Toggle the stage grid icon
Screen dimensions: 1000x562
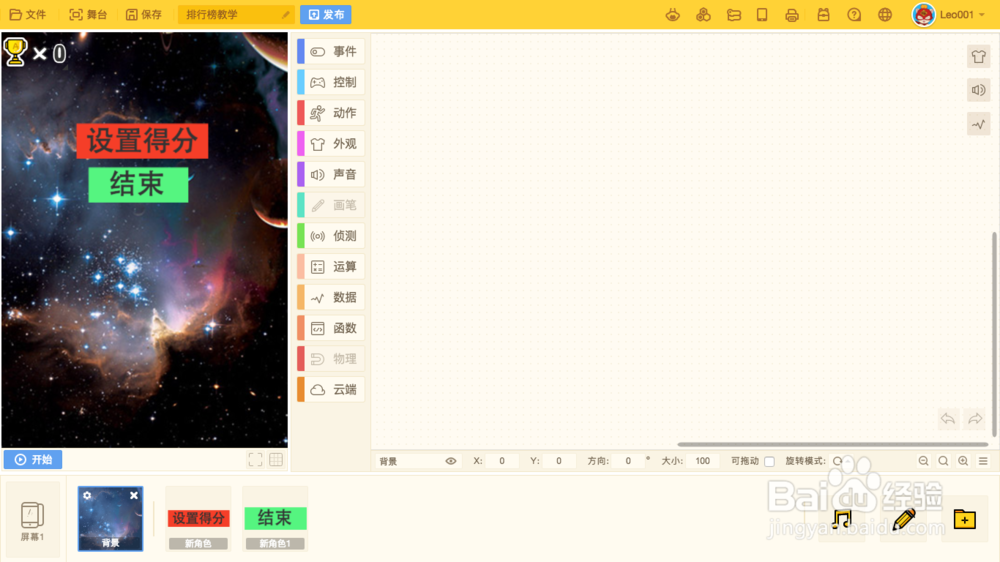pos(276,460)
